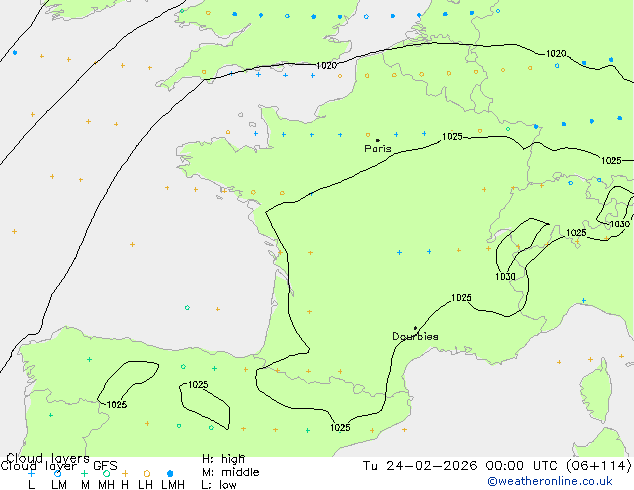Image resolution: width=634 pixels, height=490 pixels.
Task: Click the Paris city marker dot
Action: click(x=378, y=140)
